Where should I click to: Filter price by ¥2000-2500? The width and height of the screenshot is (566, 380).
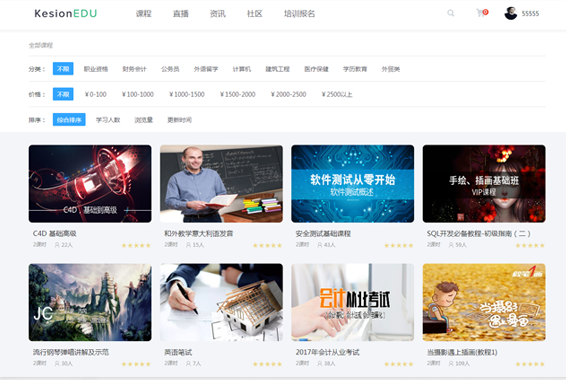[x=289, y=95]
